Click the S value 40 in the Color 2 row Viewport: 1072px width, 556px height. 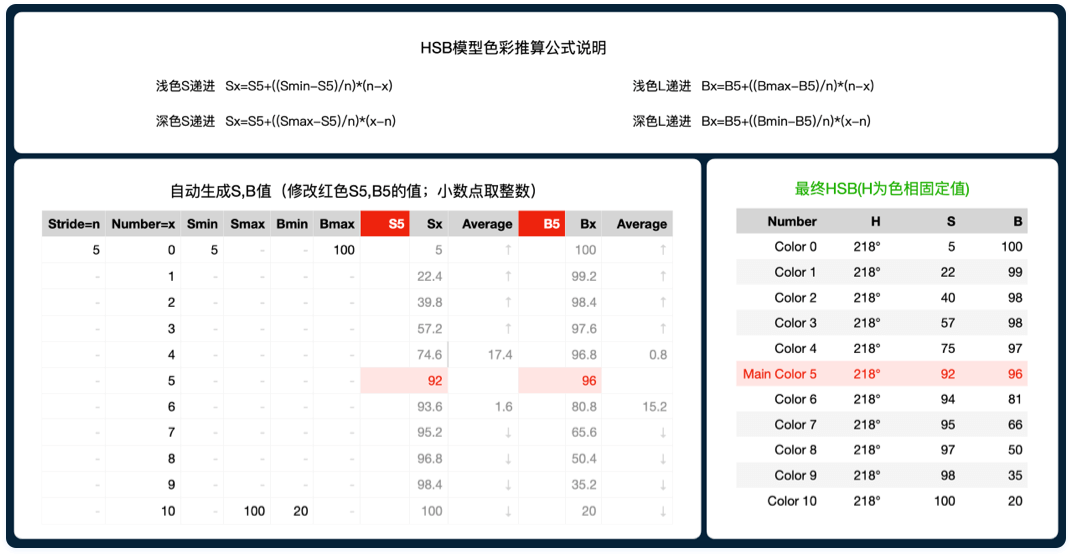(948, 297)
